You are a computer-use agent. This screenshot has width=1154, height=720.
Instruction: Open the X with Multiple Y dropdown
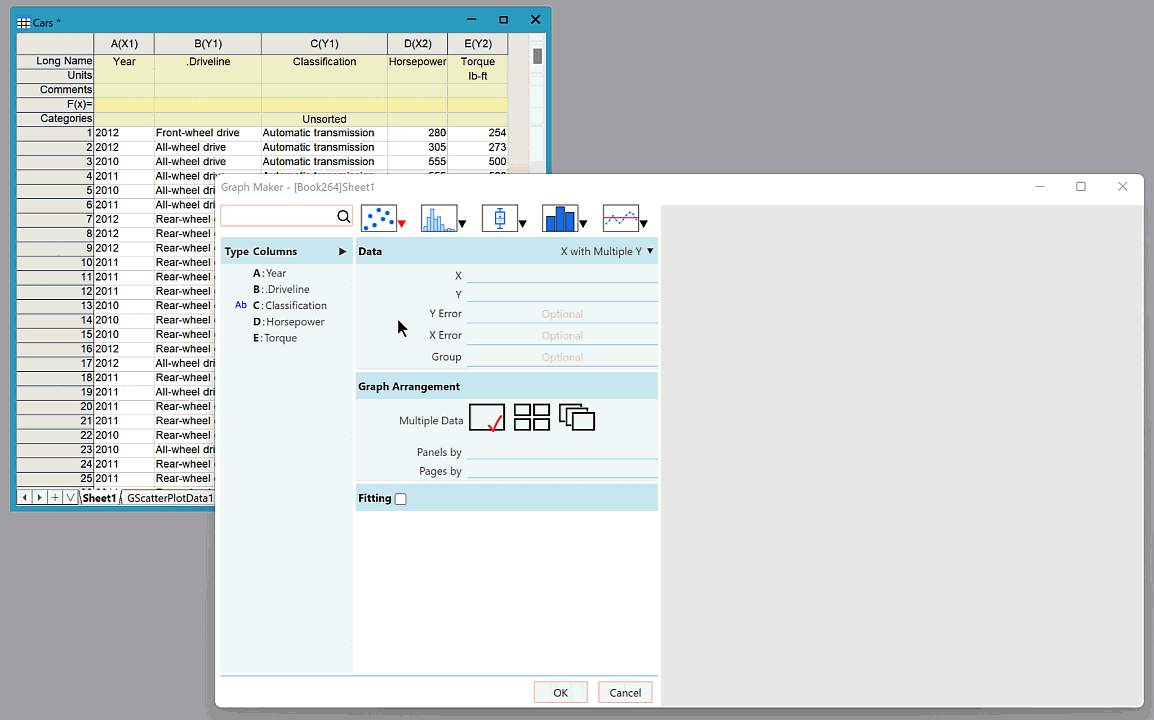607,252
